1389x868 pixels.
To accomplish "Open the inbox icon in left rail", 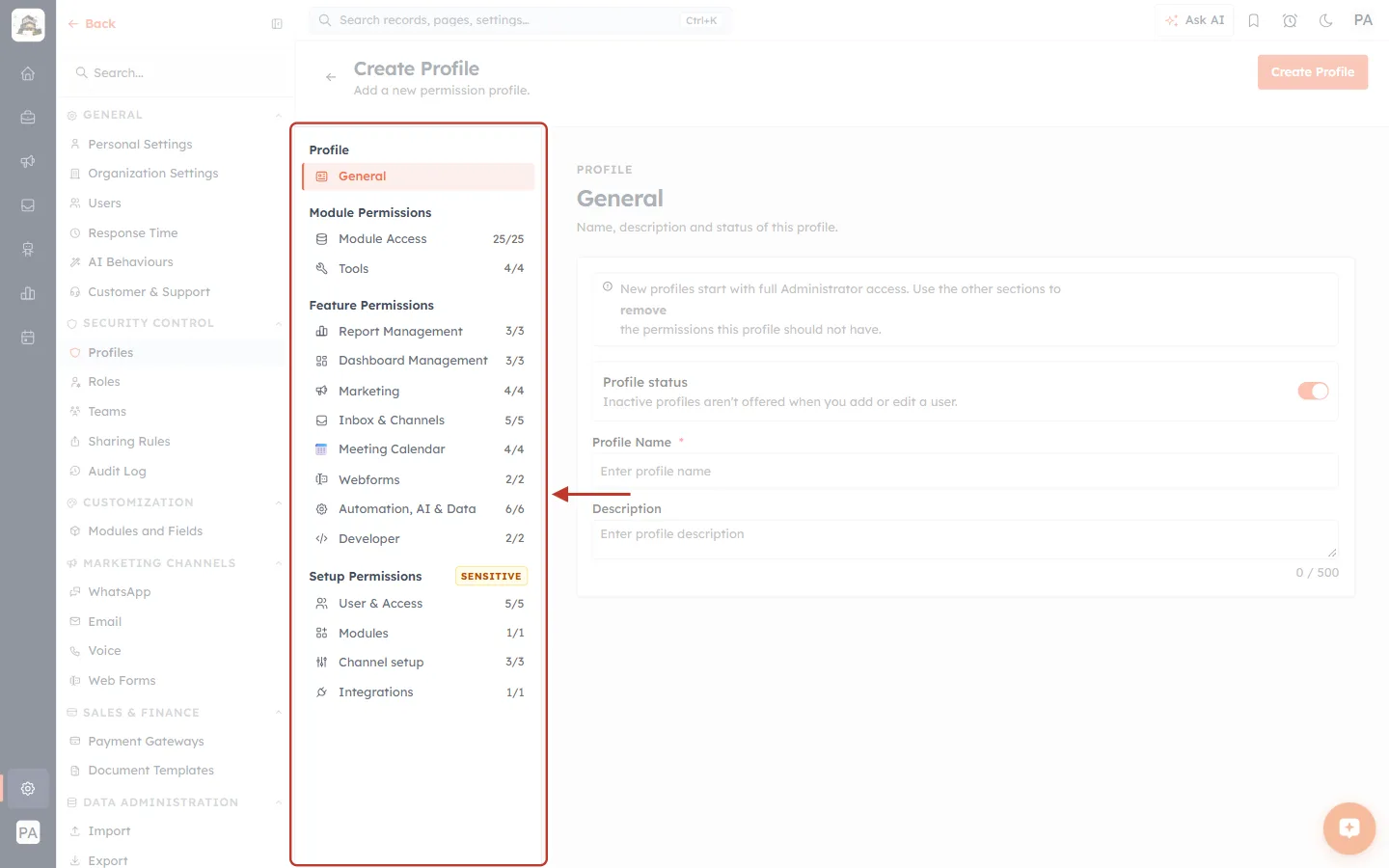I will (x=28, y=205).
